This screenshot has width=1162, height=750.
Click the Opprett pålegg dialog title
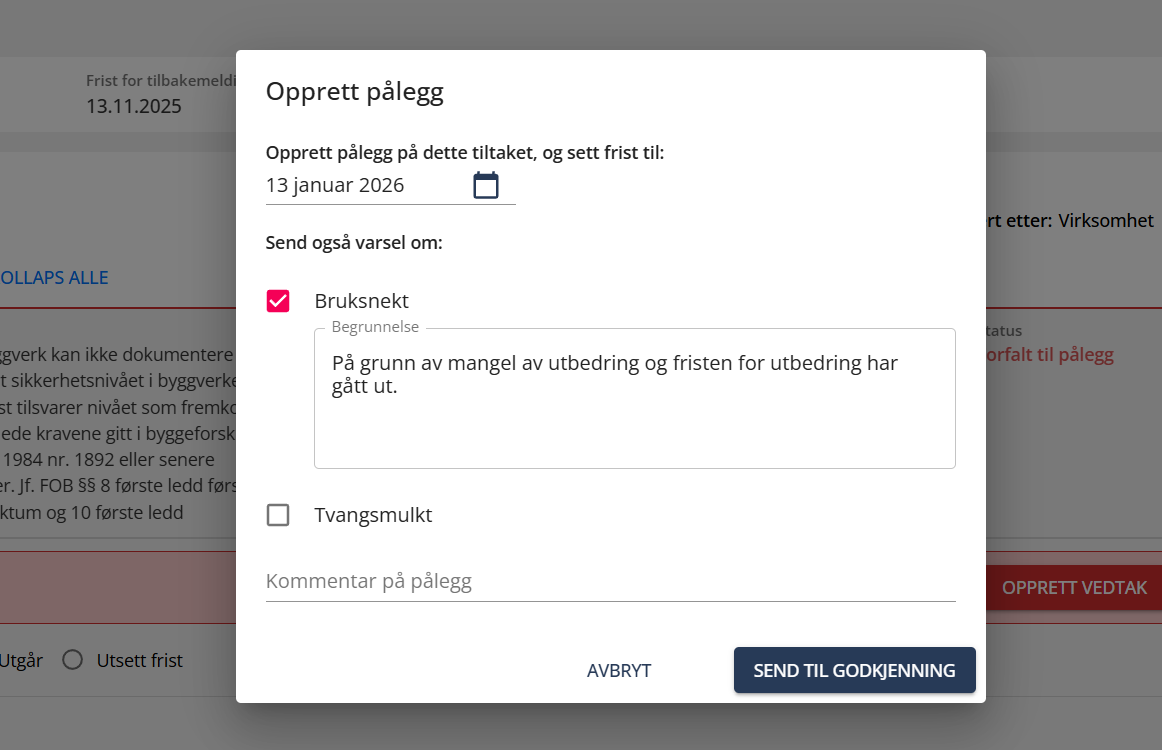tap(354, 92)
